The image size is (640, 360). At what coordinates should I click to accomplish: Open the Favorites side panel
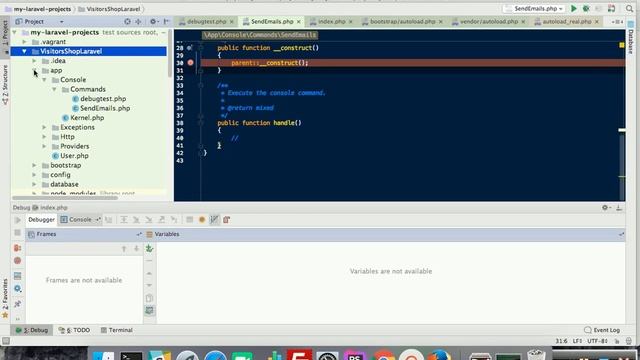tap(5, 298)
